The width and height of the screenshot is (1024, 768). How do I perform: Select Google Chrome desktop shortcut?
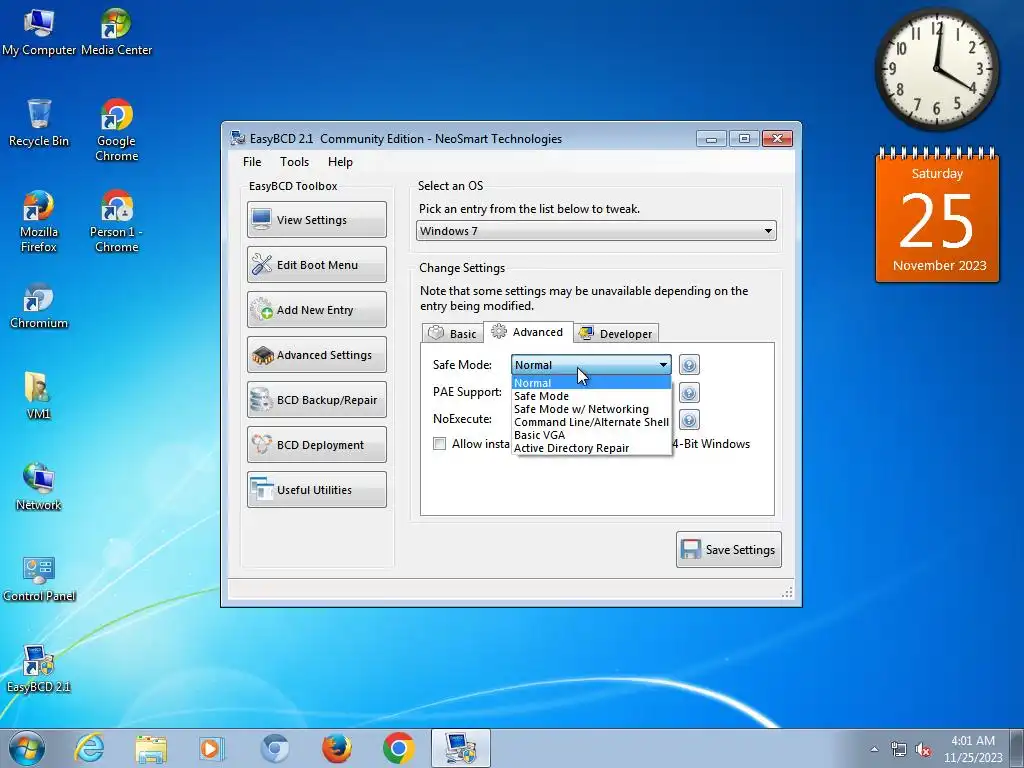(116, 131)
